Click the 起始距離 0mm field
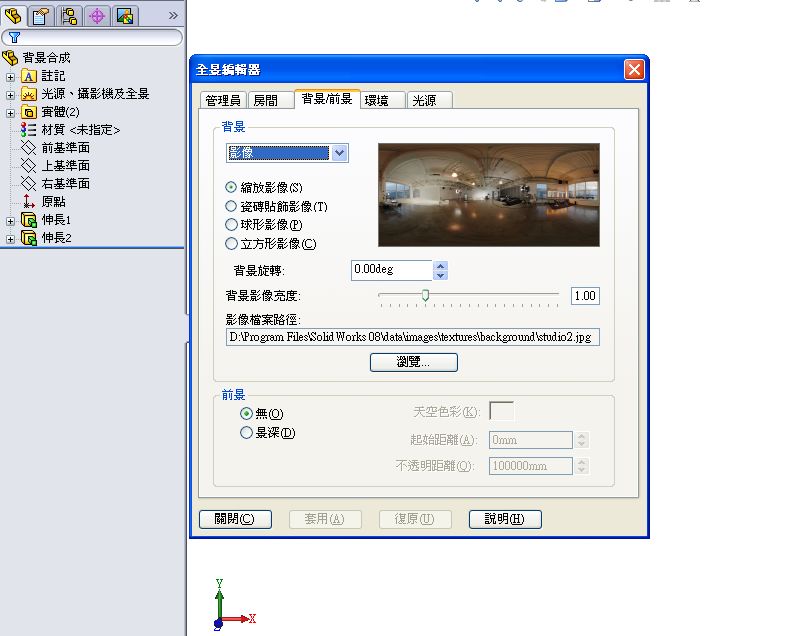The width and height of the screenshot is (788, 636). (531, 440)
